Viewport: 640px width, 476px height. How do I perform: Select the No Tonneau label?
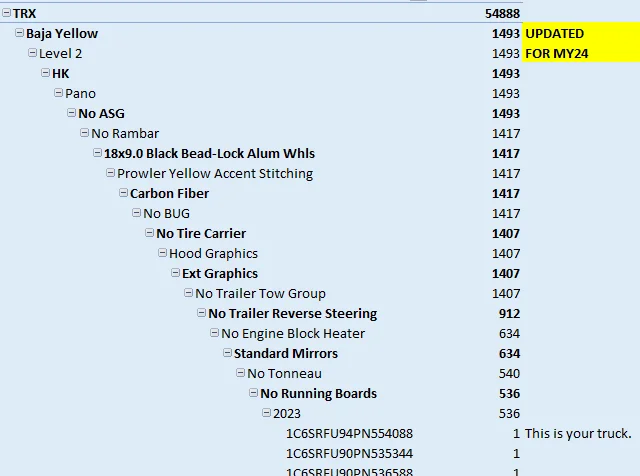(x=284, y=374)
